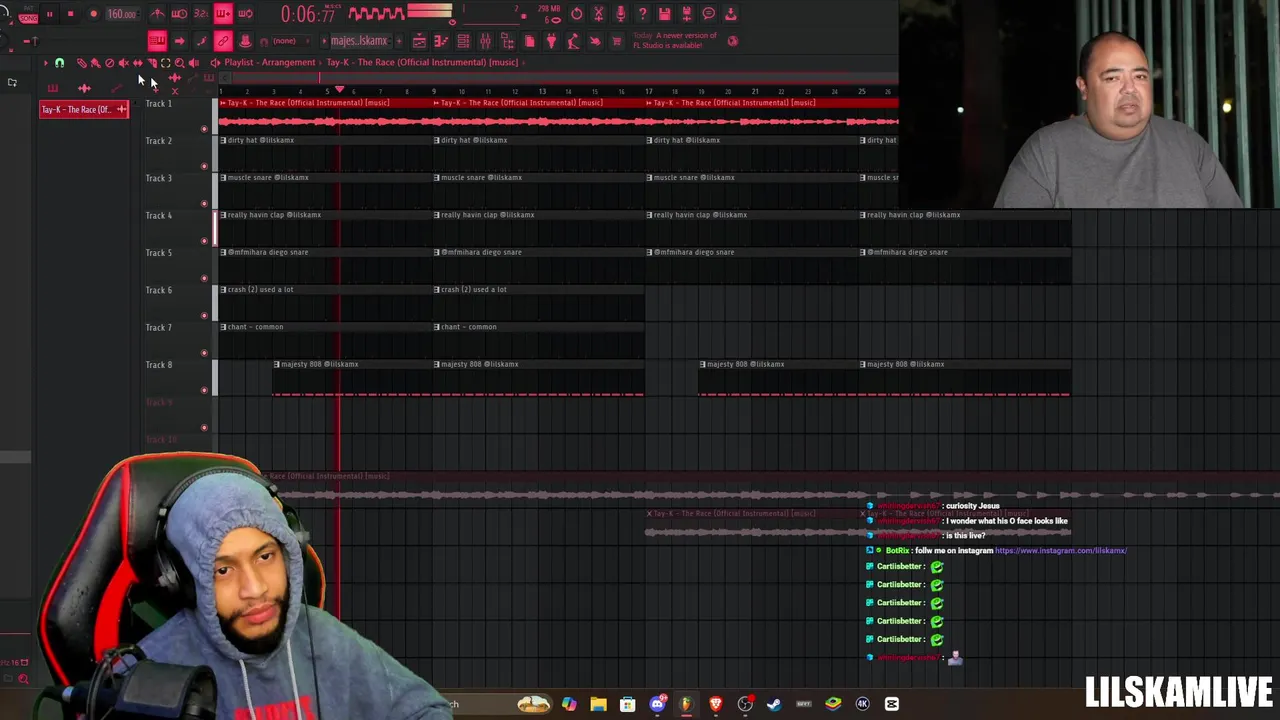Toggle the metronome

[x=157, y=14]
